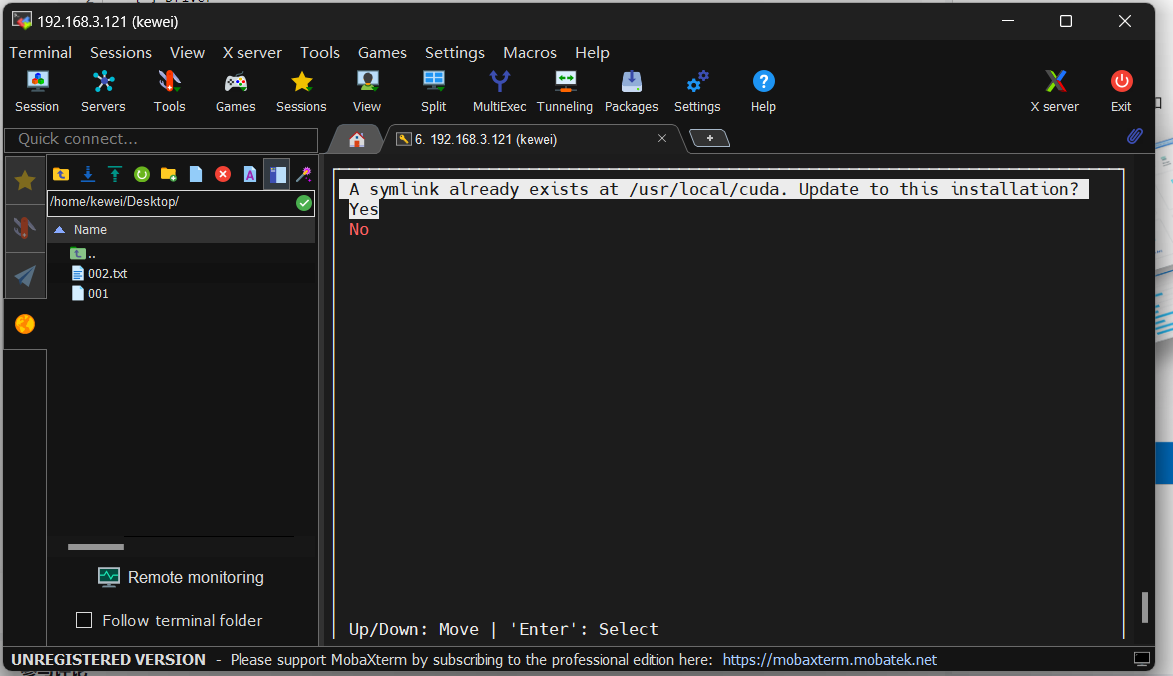1173x676 pixels.
Task: Open the orange globe Sftp sidebar tab
Action: point(25,324)
